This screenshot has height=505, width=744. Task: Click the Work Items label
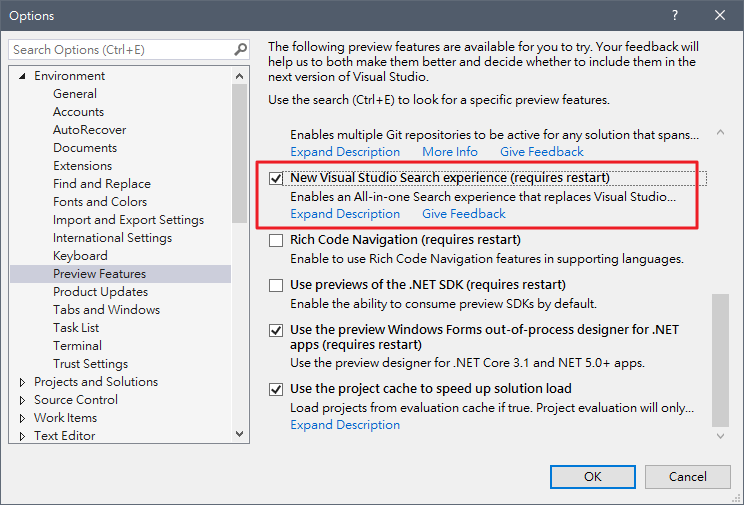click(65, 418)
